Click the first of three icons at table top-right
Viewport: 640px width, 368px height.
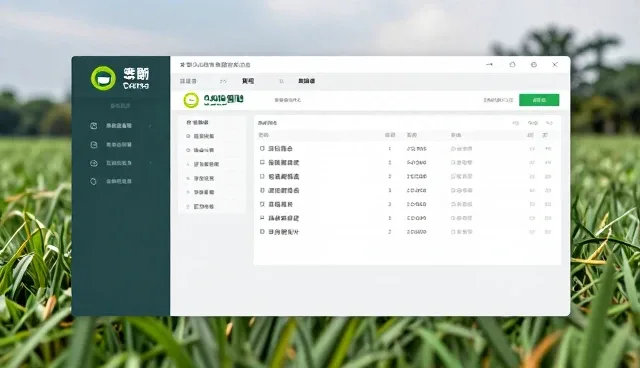(x=516, y=123)
